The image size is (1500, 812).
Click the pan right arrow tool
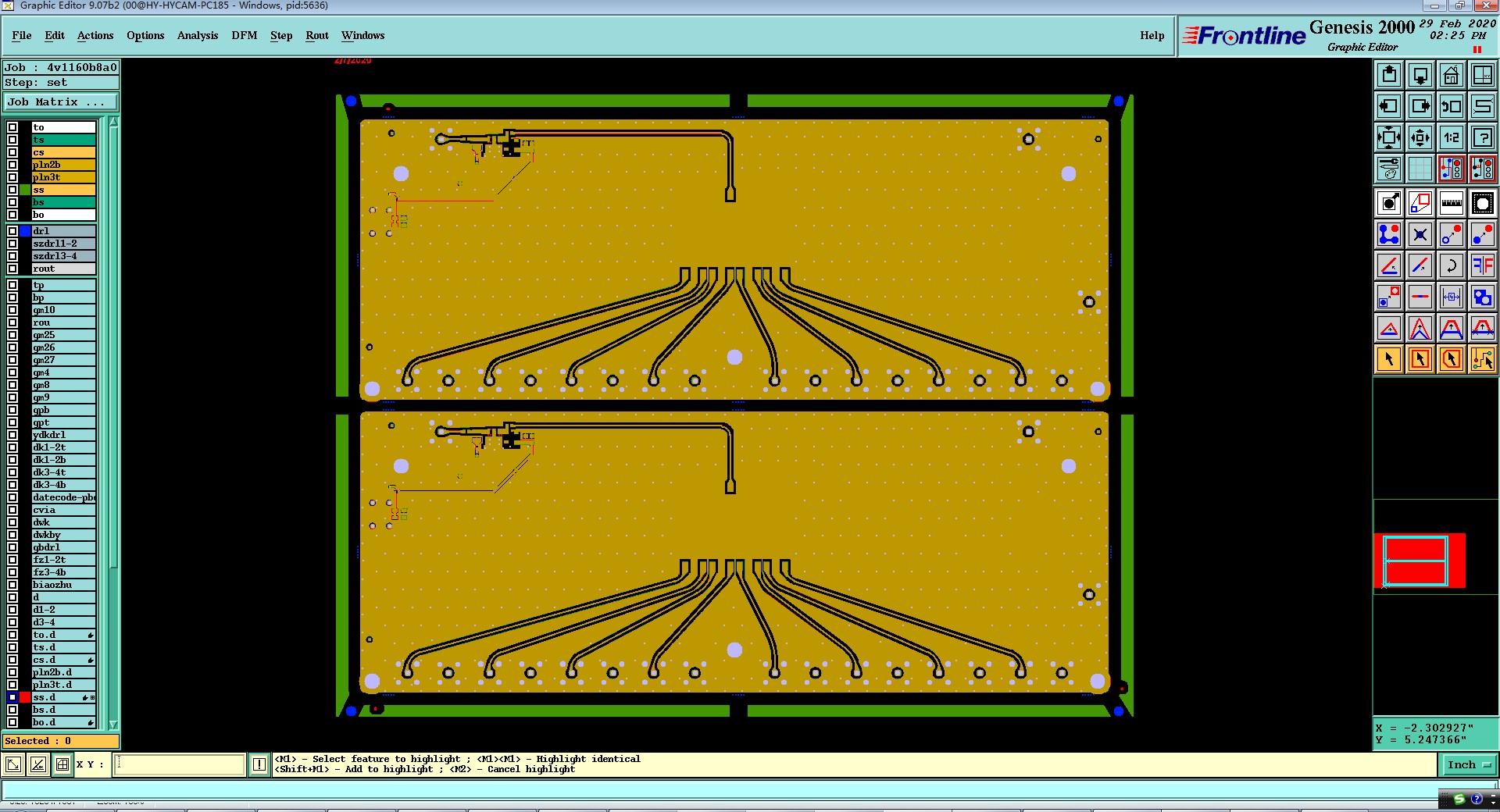point(1420,106)
